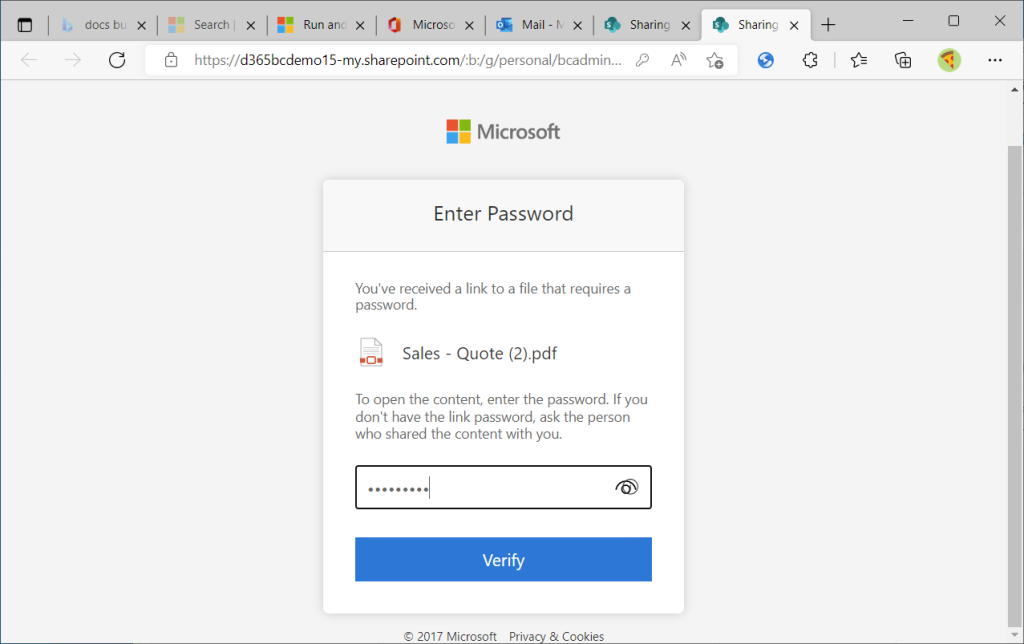Add this page to favorites star icon
1024x644 pixels.
[714, 60]
